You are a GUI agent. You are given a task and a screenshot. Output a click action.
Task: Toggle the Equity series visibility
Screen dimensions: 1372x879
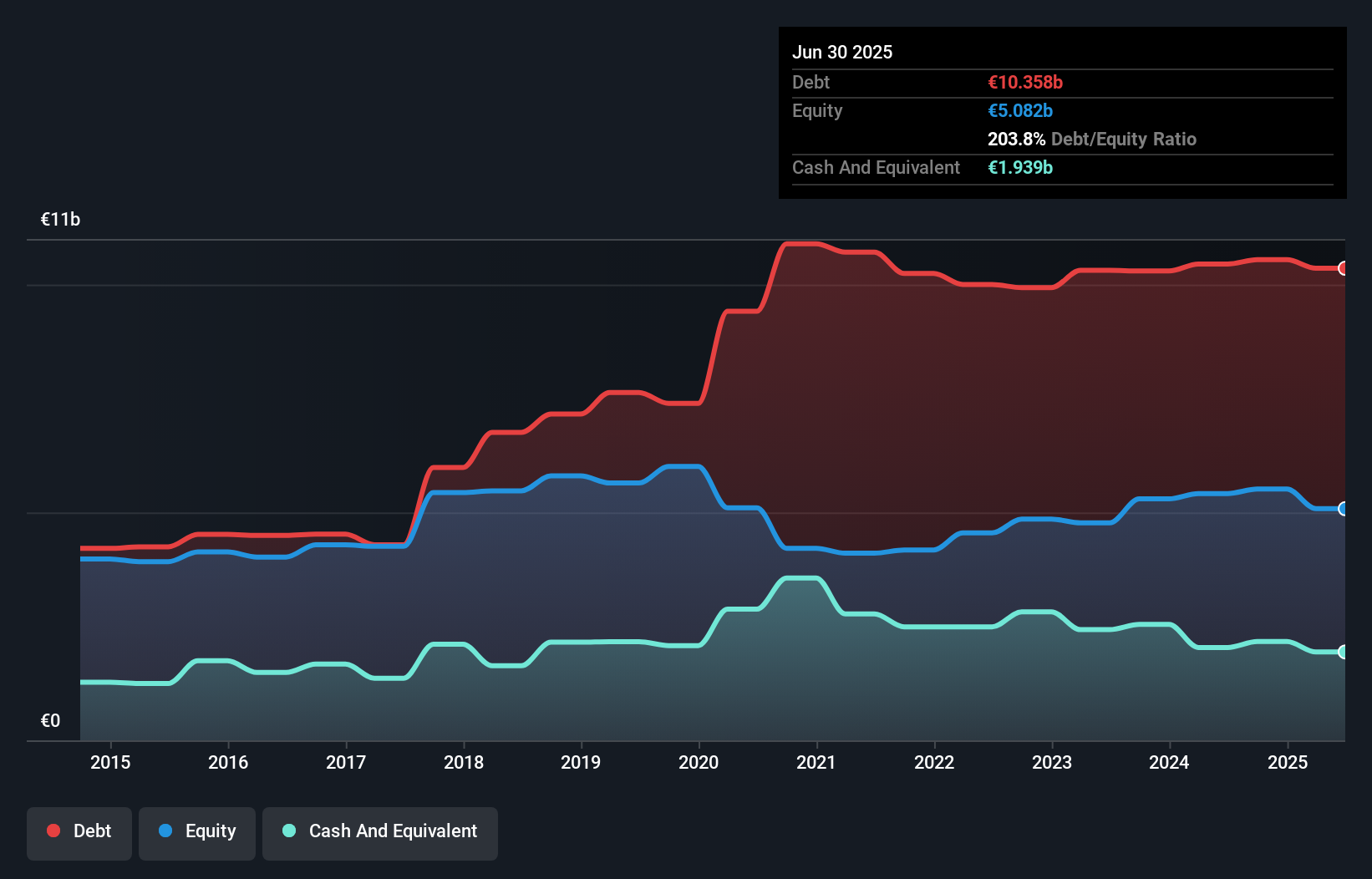pyautogui.click(x=196, y=832)
